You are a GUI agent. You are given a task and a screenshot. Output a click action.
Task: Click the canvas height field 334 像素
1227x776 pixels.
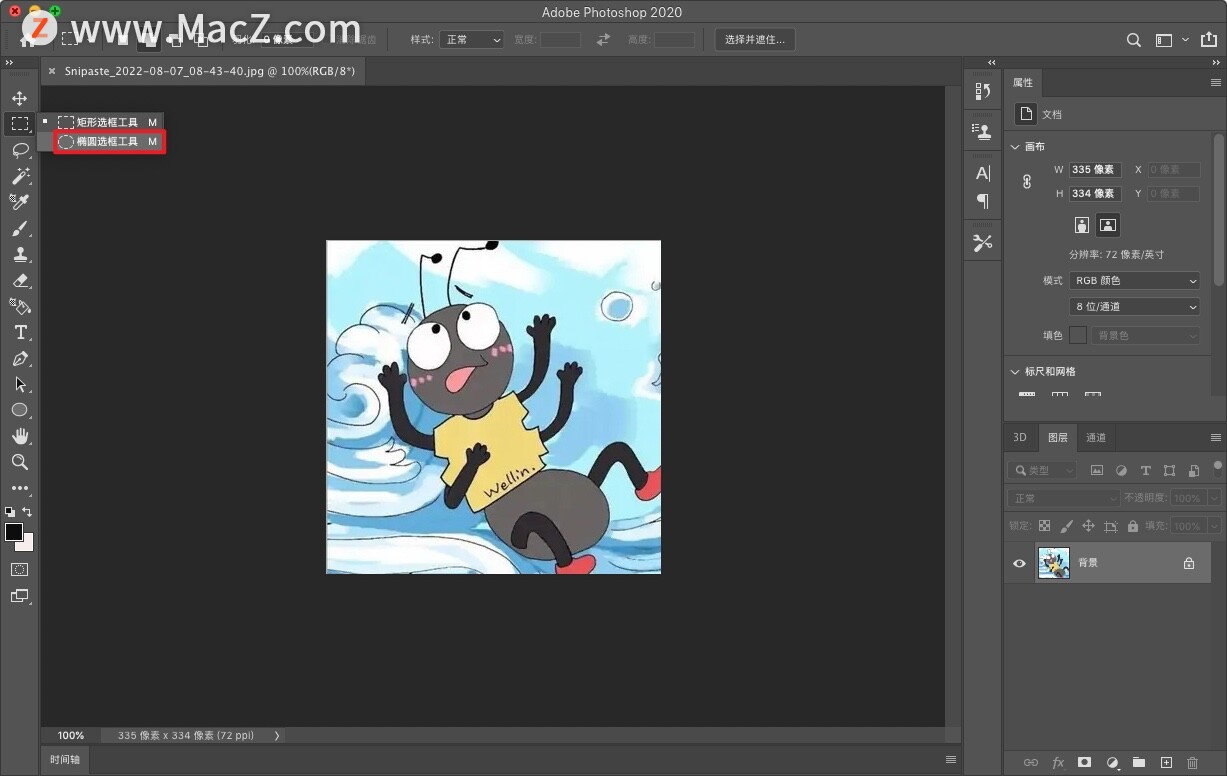coord(1095,194)
